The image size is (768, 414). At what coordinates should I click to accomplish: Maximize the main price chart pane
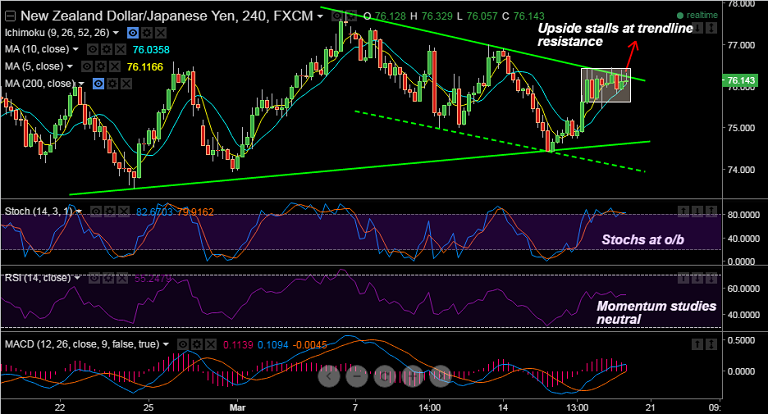point(711,28)
